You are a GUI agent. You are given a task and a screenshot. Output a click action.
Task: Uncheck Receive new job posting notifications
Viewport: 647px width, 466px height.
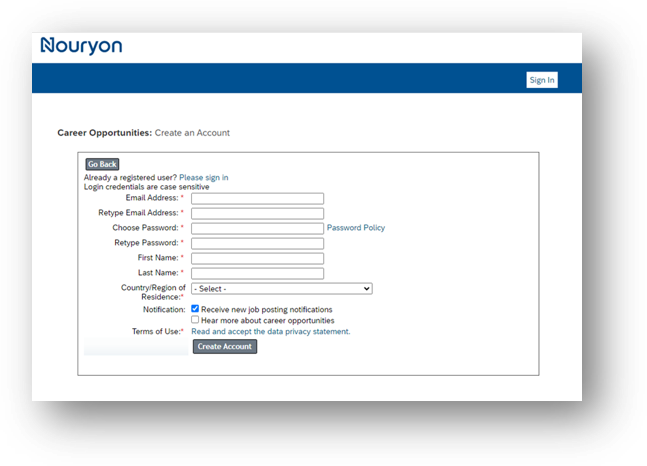coord(196,310)
